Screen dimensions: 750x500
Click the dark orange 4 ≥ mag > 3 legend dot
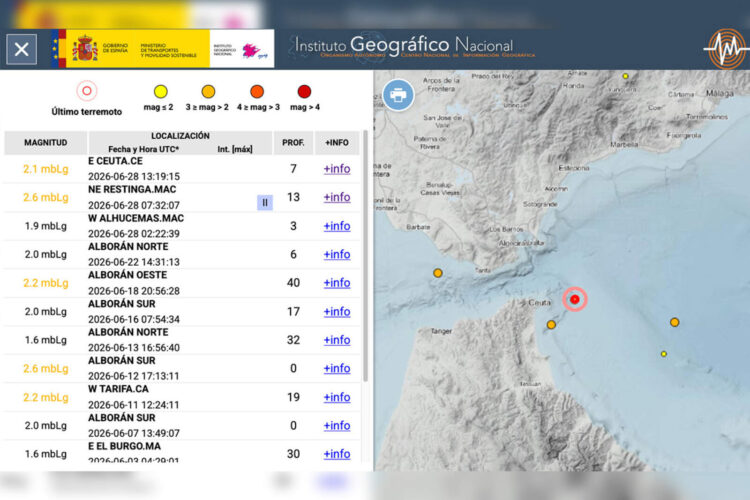(257, 91)
